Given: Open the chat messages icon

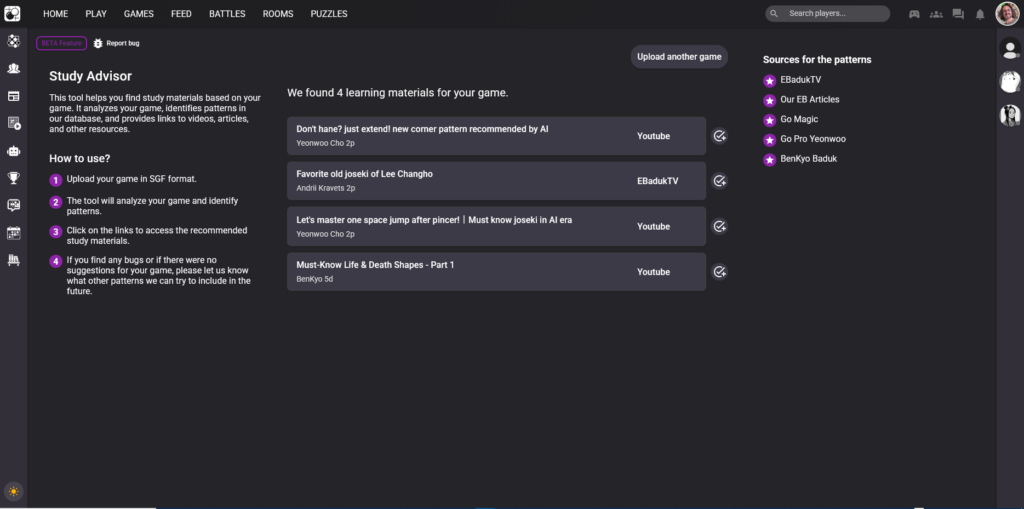Looking at the screenshot, I should coord(958,14).
